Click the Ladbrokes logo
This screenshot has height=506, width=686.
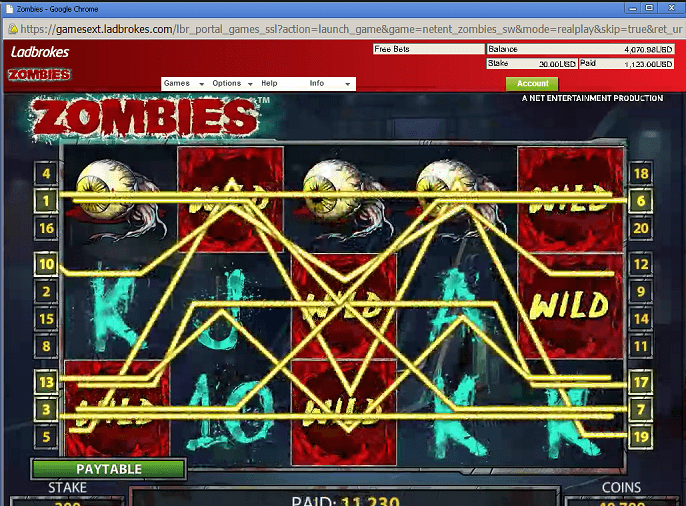click(40, 52)
